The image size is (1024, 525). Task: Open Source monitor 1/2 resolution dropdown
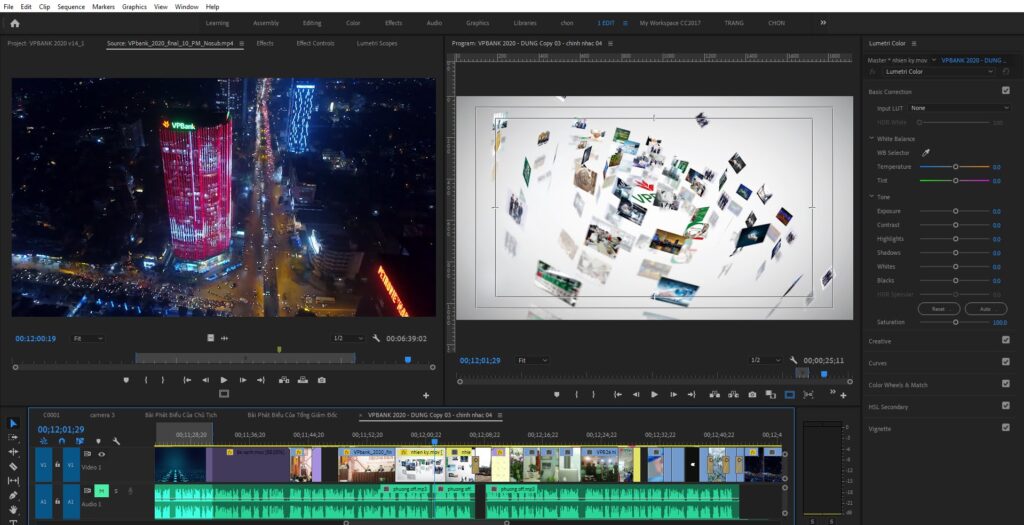[x=347, y=338]
